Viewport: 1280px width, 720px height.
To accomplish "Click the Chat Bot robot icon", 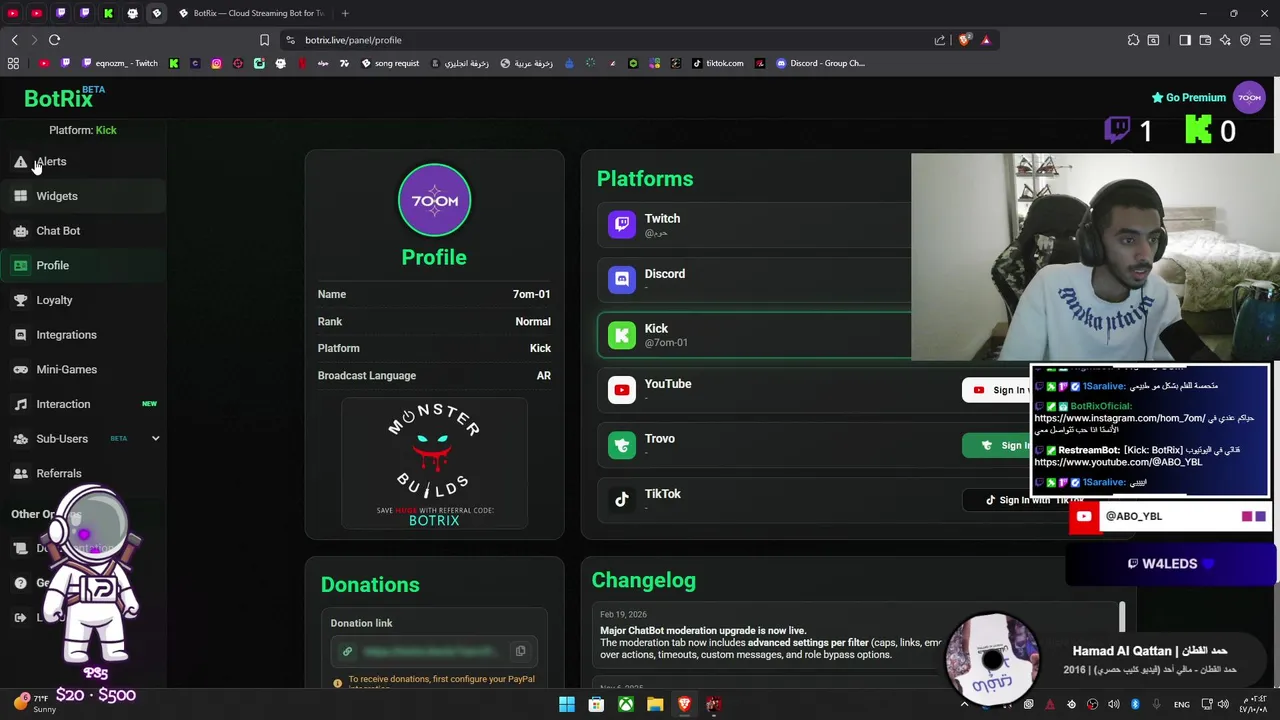I will point(21,231).
